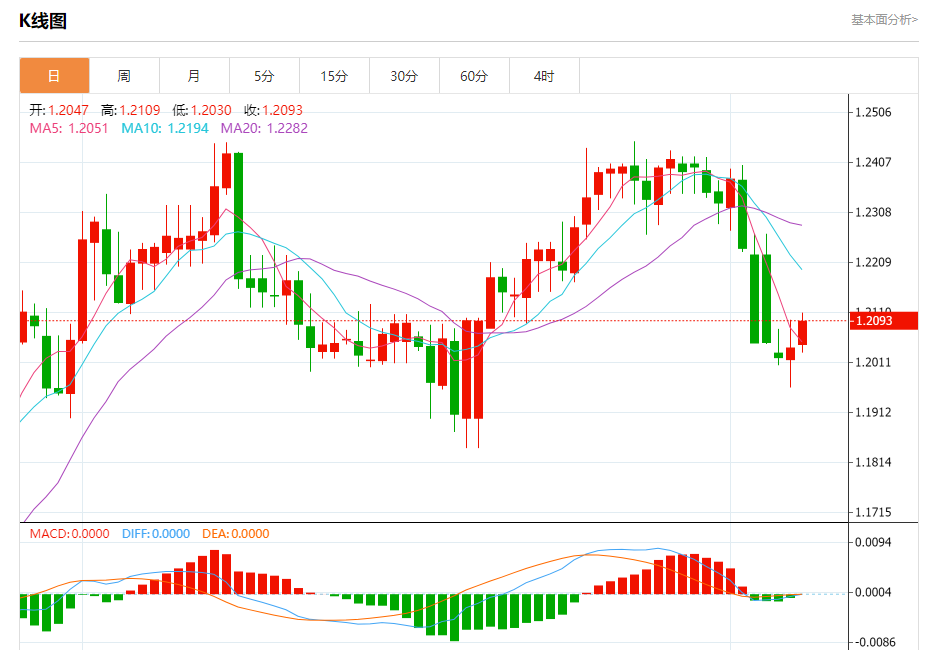Click the 1.2506 price axis label
Viewport: 939px width, 650px height.
click(x=873, y=112)
